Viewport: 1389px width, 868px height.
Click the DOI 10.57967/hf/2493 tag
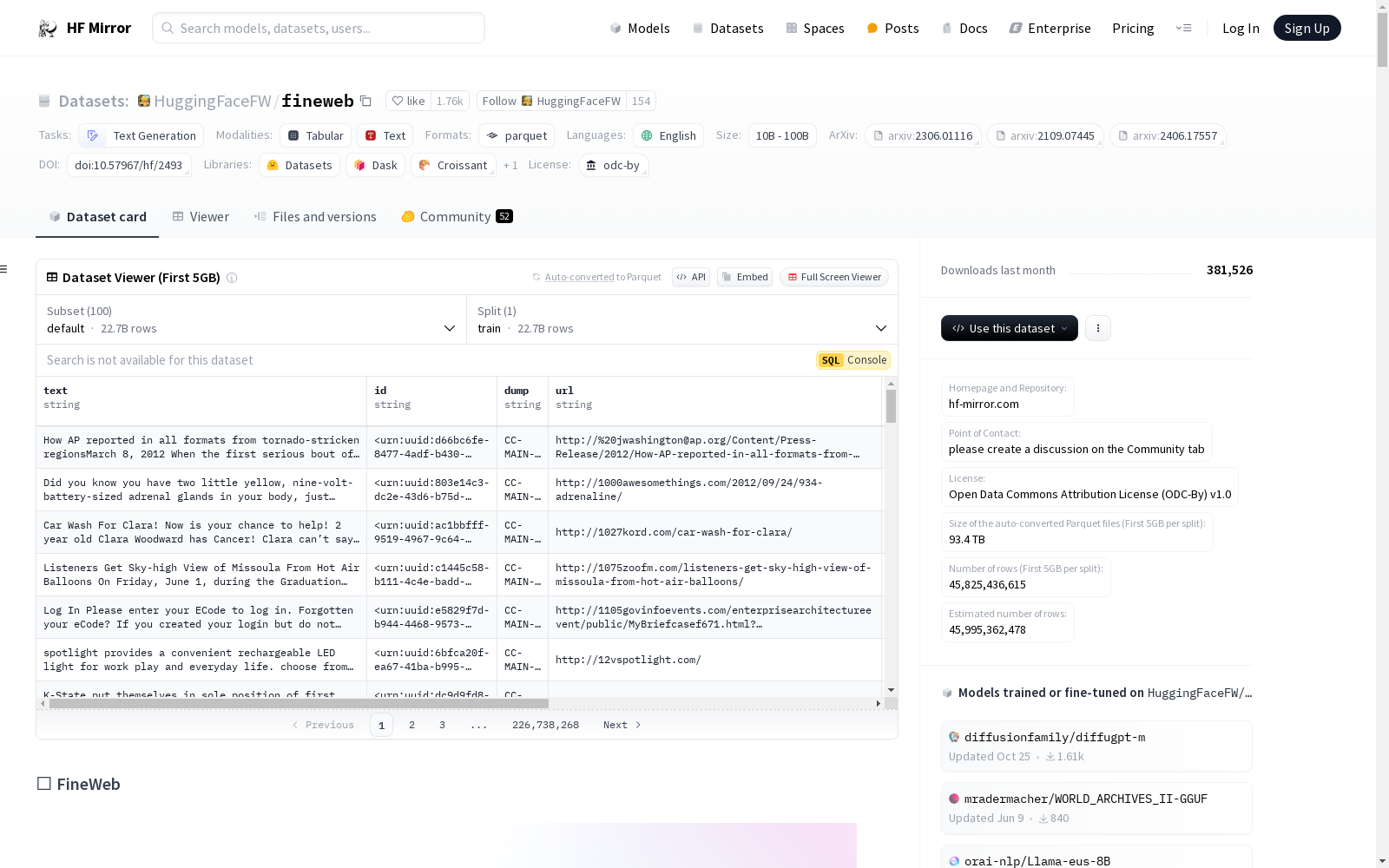128,166
